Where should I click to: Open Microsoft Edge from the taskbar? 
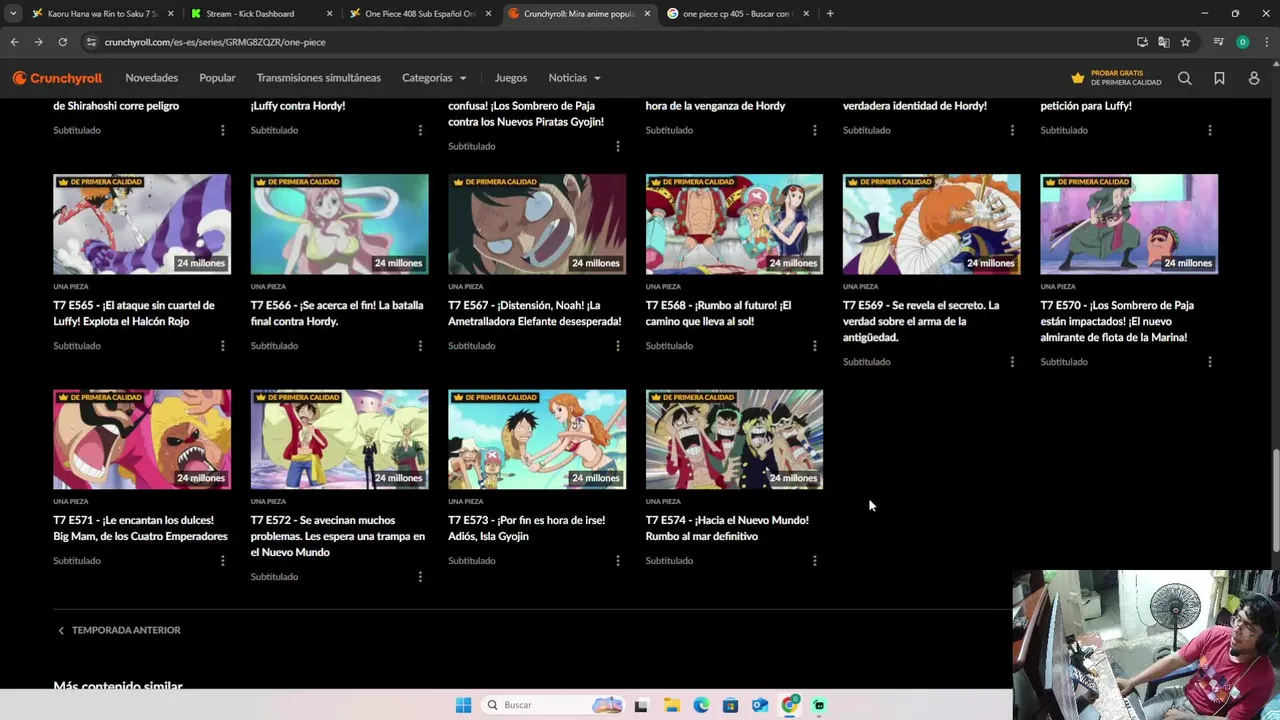[x=701, y=705]
